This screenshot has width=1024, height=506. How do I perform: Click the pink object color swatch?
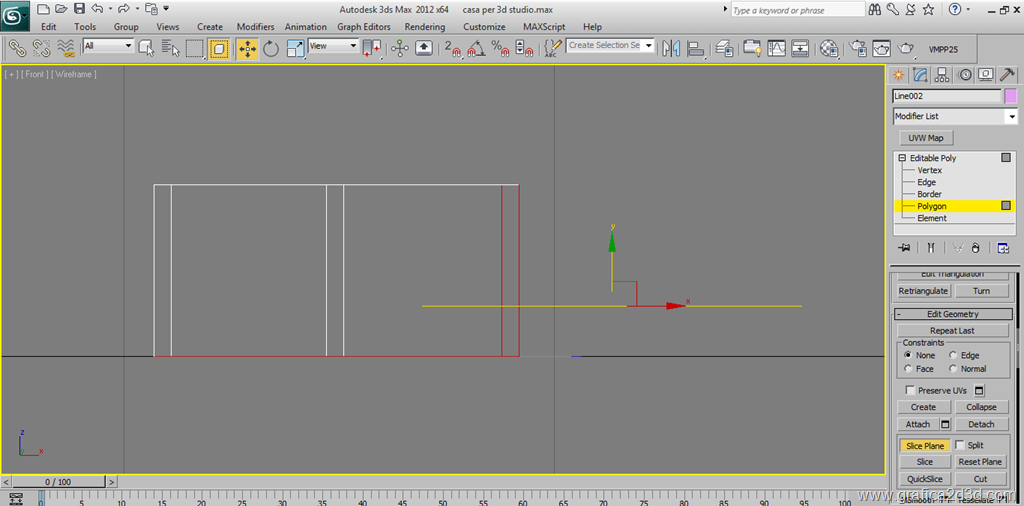pos(1011,96)
